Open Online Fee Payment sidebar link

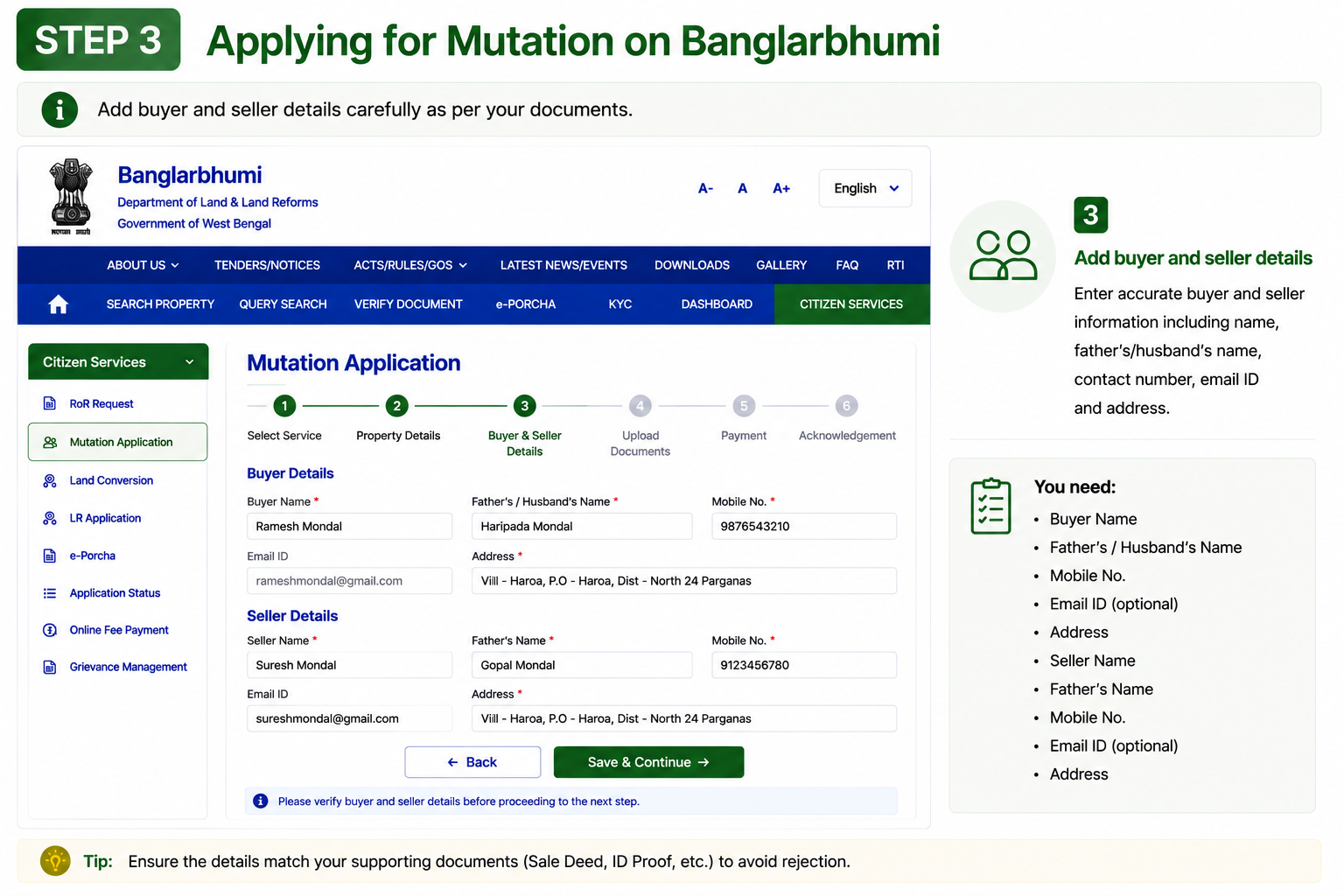119,630
